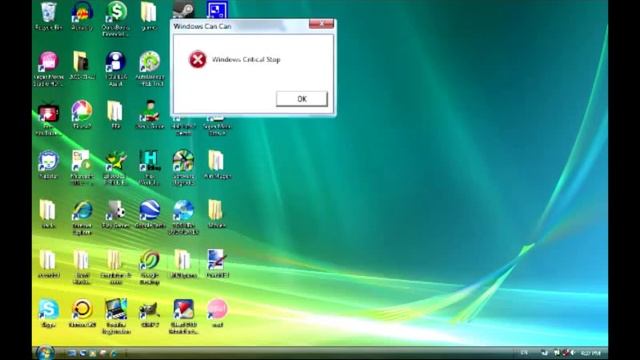Select the soccer ball Play Games icon

tap(116, 211)
